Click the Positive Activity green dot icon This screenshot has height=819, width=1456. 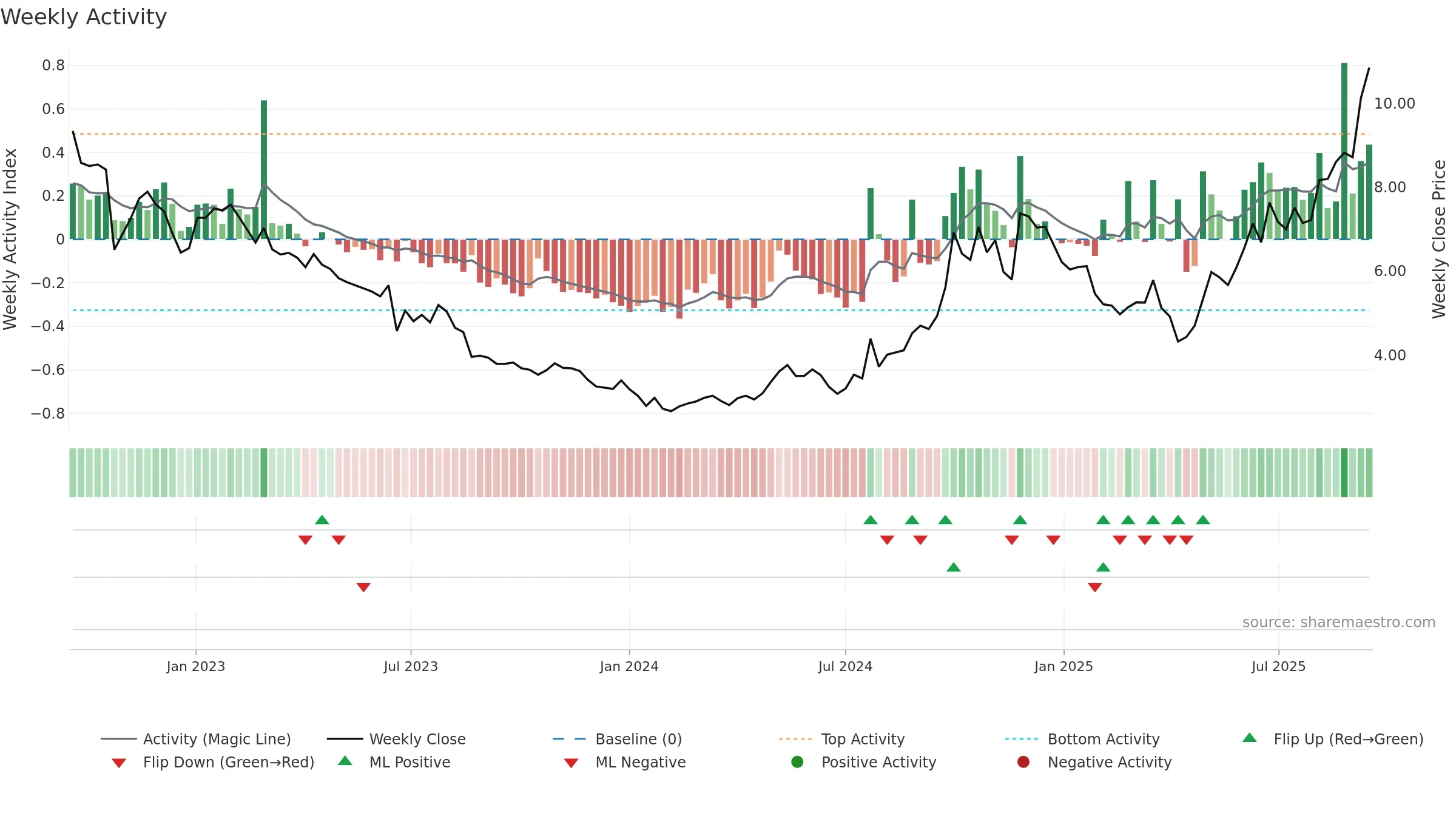pyautogui.click(x=797, y=762)
